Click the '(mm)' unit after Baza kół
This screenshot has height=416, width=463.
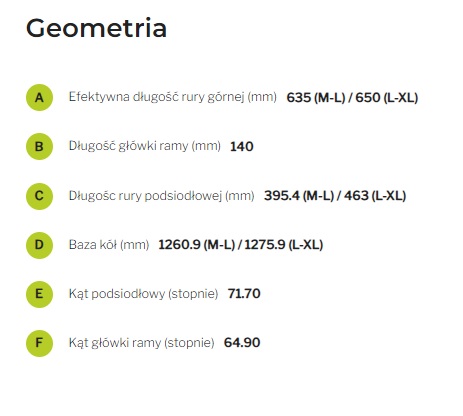point(134,245)
